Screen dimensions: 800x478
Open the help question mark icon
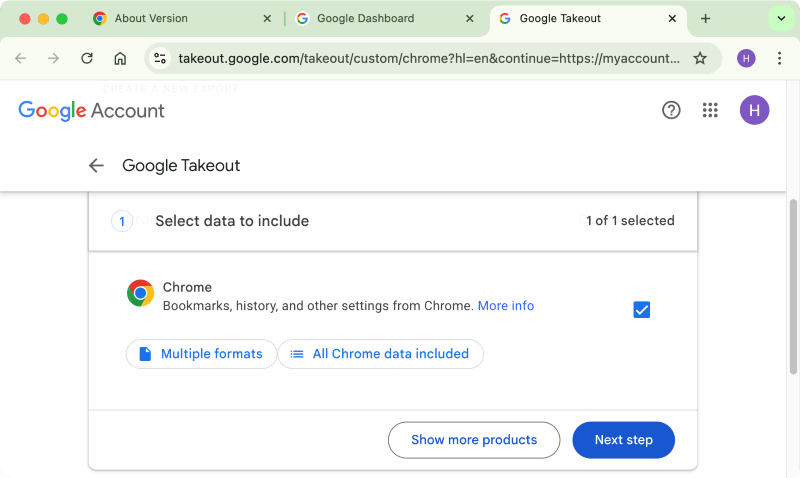[671, 110]
